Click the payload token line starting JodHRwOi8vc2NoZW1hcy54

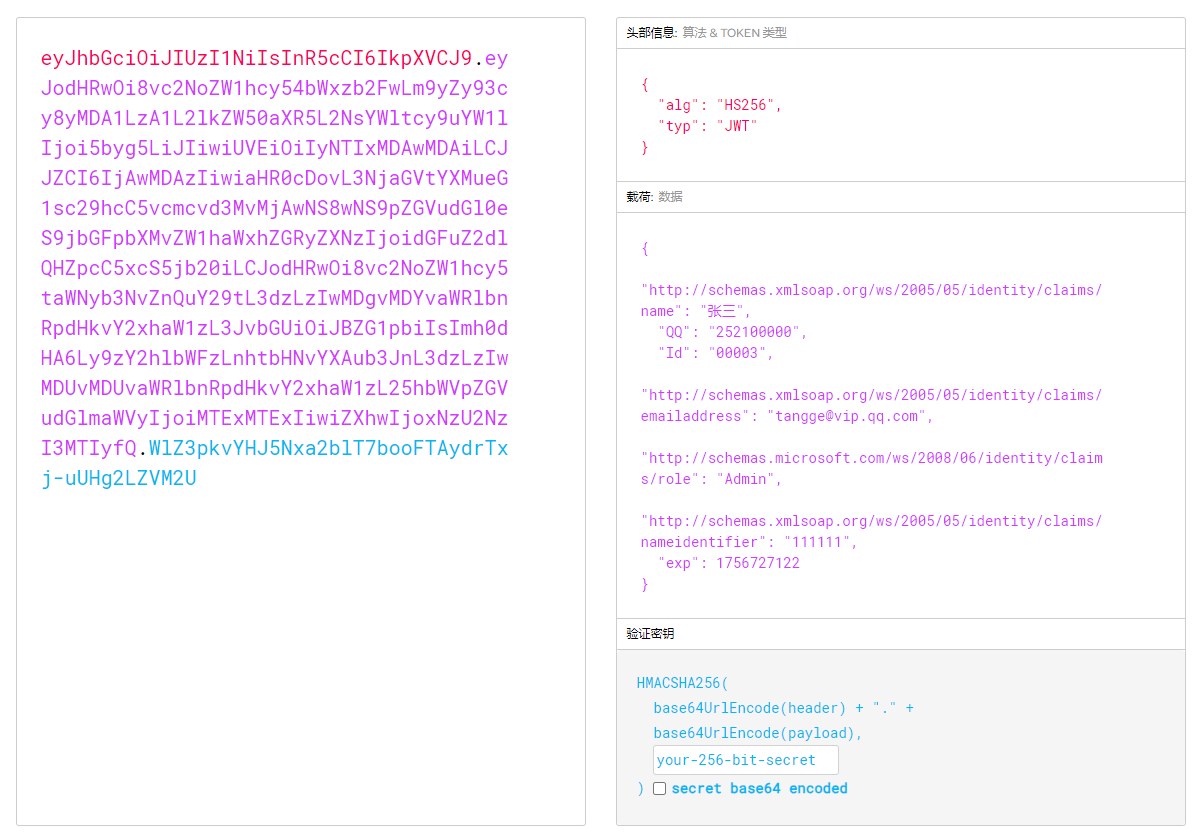coord(274,88)
